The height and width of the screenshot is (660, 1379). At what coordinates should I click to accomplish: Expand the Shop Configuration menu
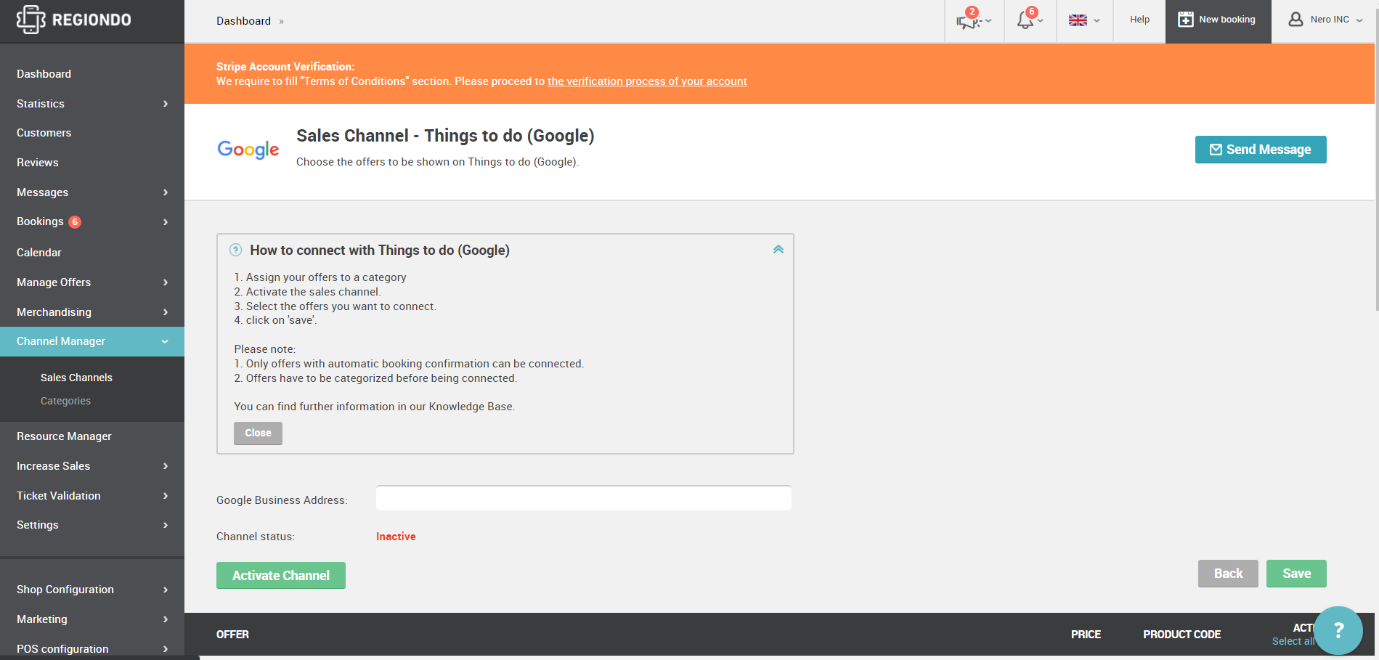(x=92, y=590)
